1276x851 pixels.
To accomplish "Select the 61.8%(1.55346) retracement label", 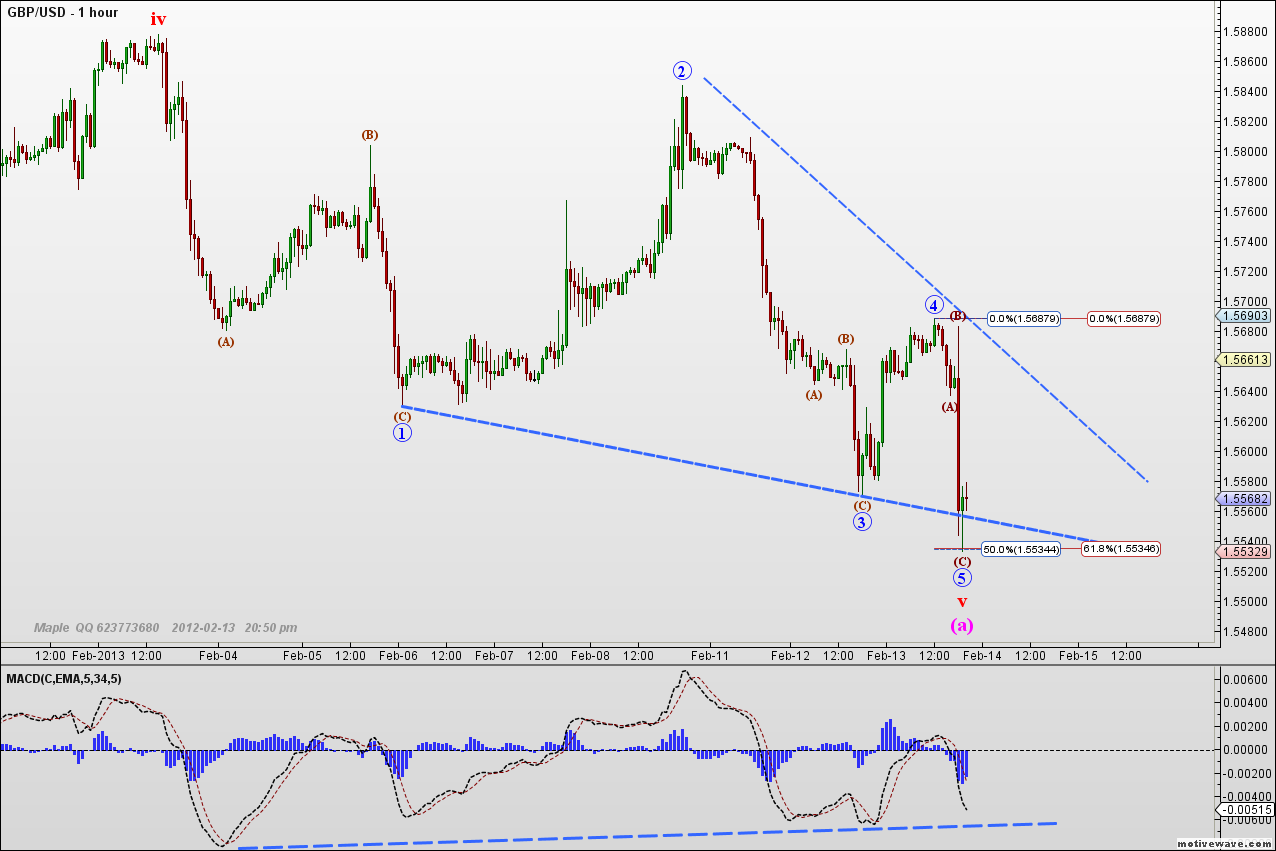I will click(1120, 548).
